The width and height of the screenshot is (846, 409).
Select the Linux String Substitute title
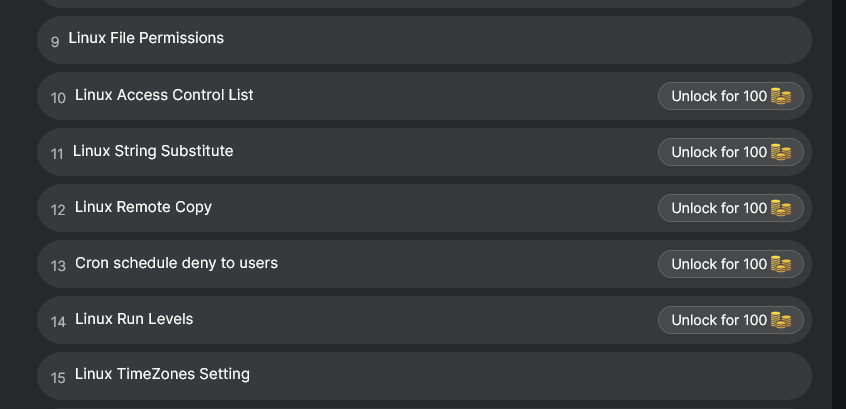pos(153,151)
